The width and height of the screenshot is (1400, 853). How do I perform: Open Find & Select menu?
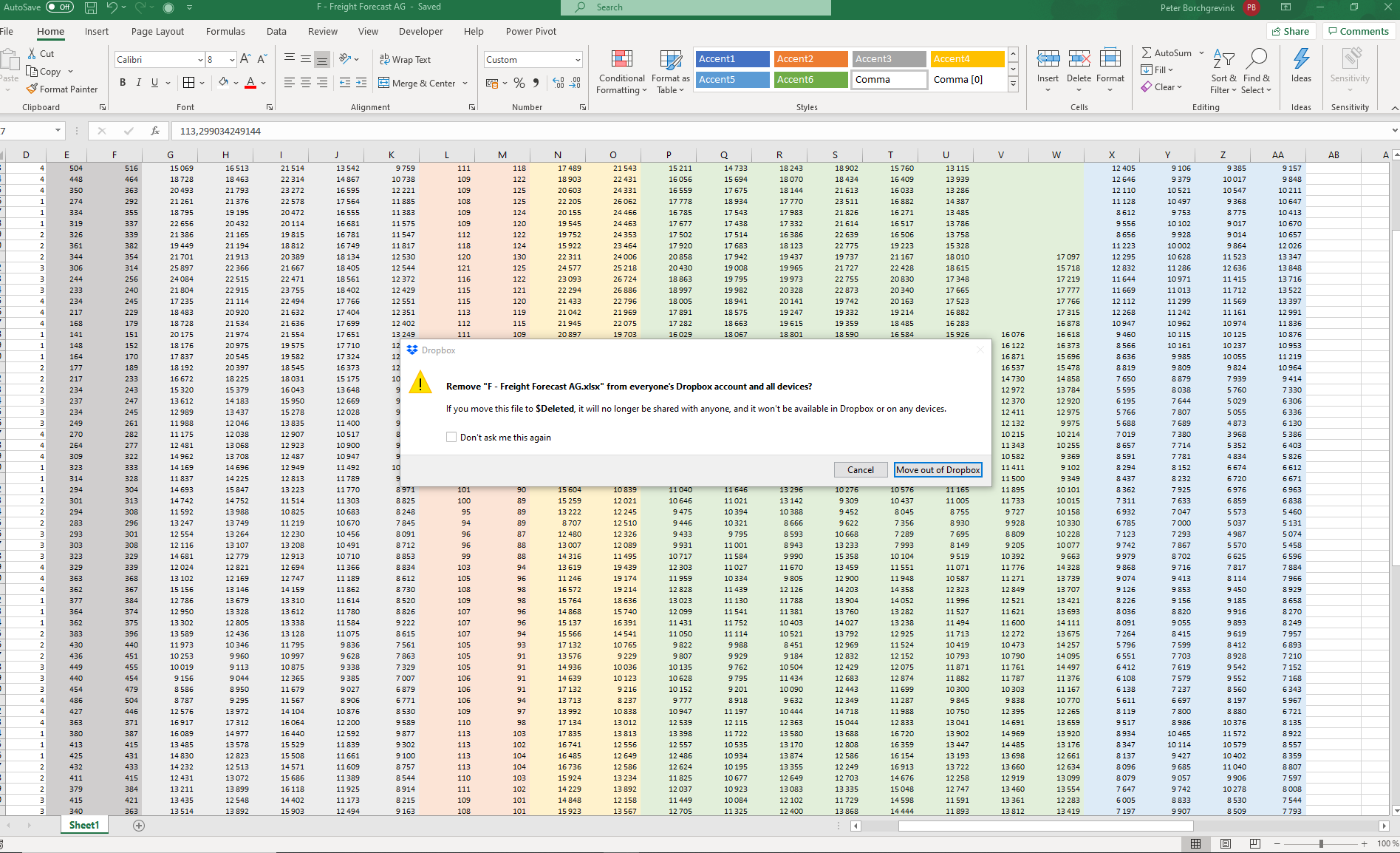1257,71
